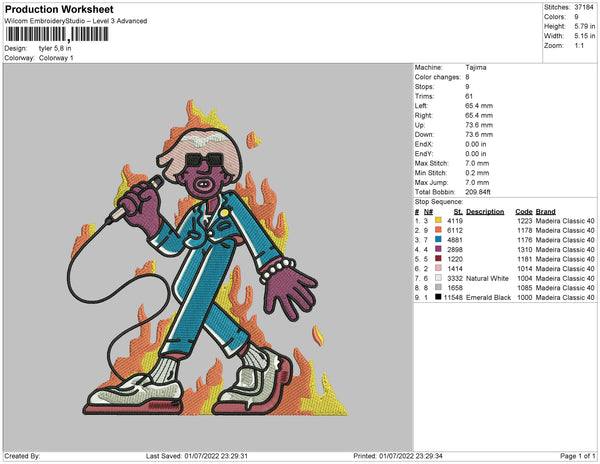
Task: Click 'Madeira Classic 40' in the code 1223 row
Action: [565, 221]
